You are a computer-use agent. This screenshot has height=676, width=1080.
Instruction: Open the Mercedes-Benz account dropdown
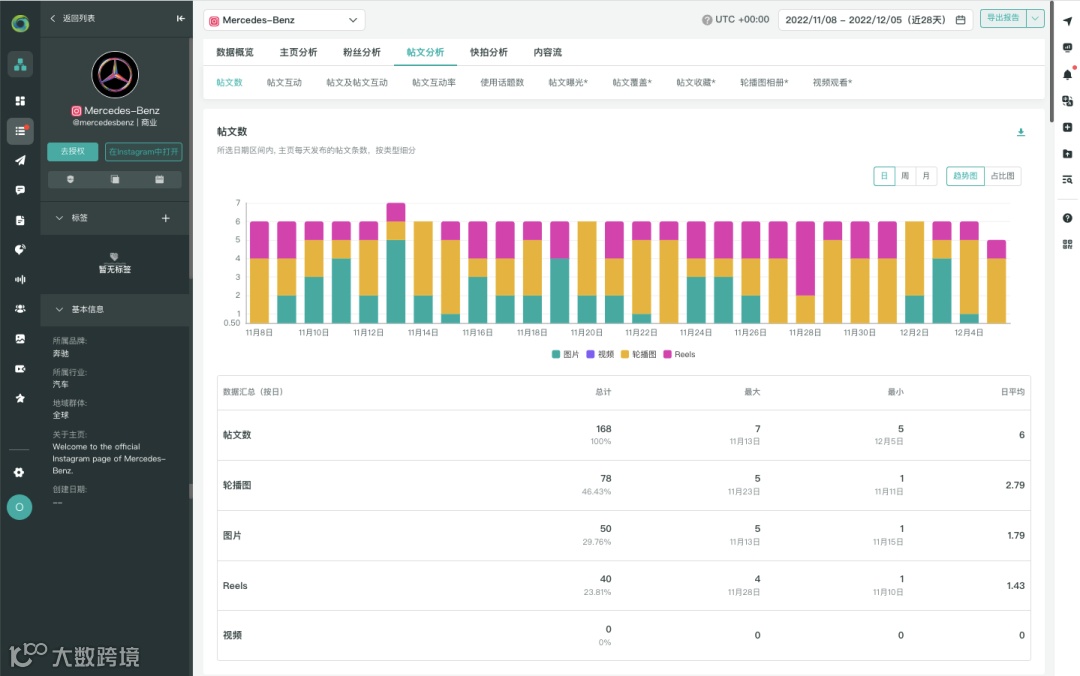(284, 20)
